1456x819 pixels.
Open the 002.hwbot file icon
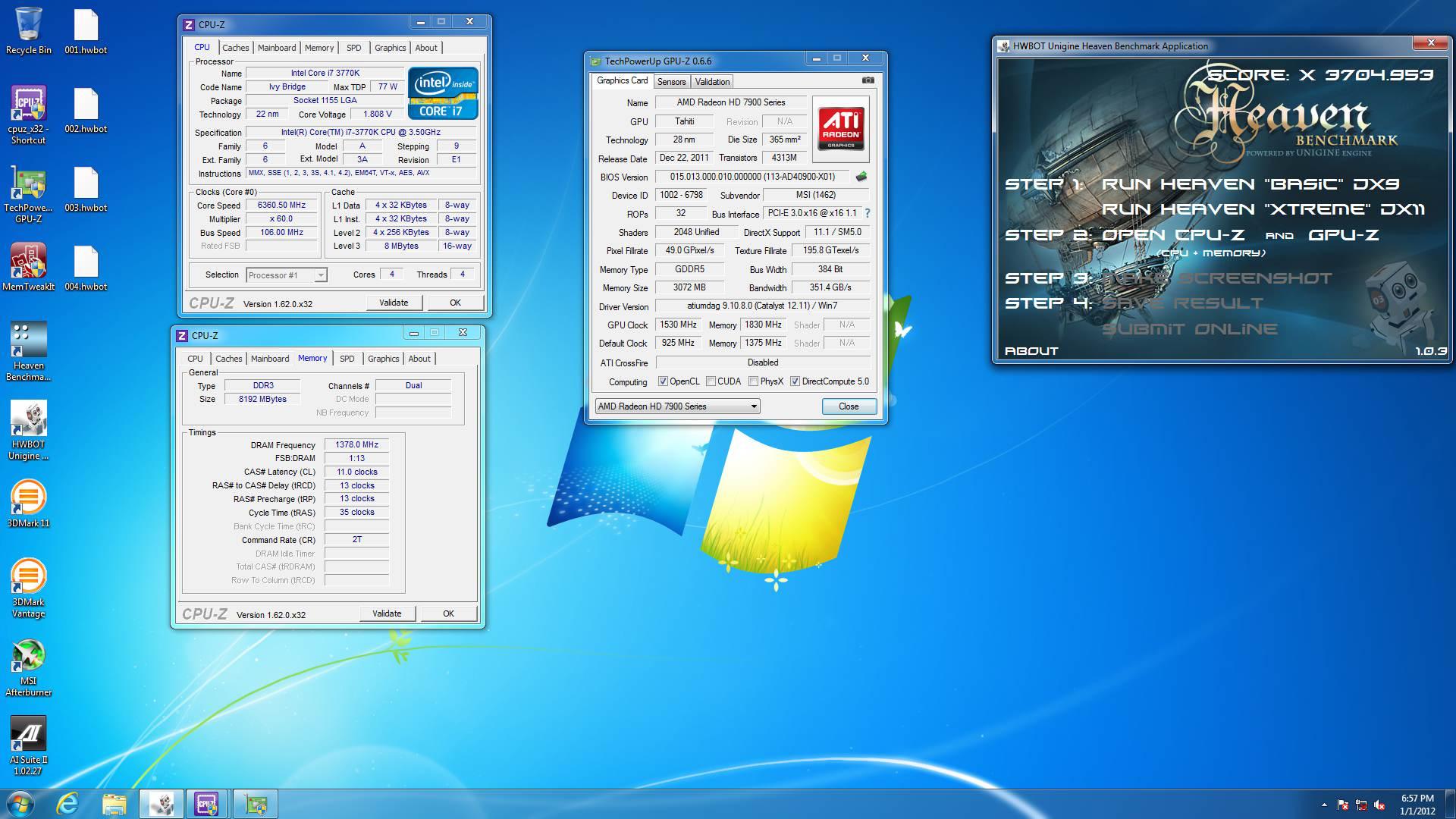point(86,110)
